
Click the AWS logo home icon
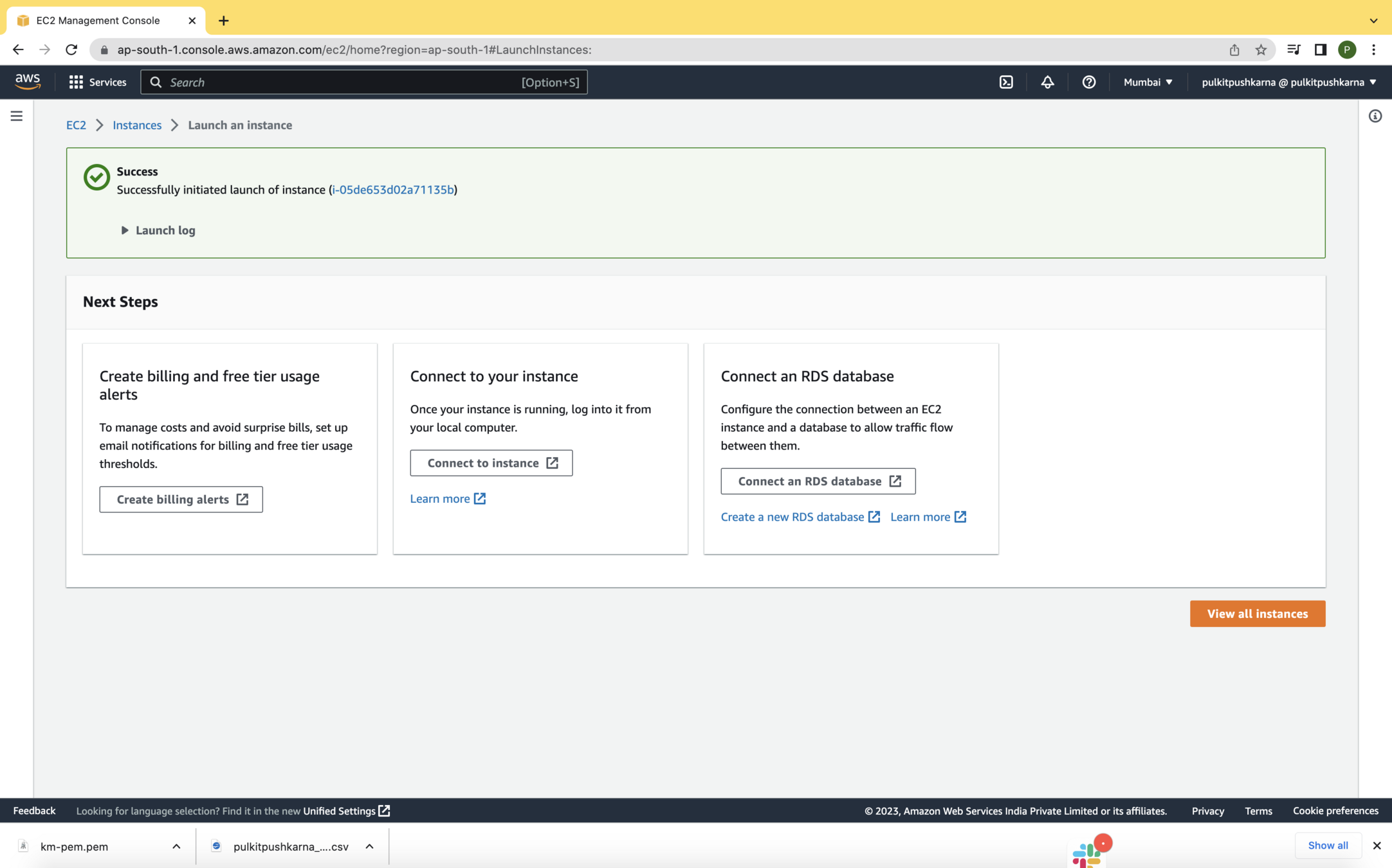[x=28, y=82]
